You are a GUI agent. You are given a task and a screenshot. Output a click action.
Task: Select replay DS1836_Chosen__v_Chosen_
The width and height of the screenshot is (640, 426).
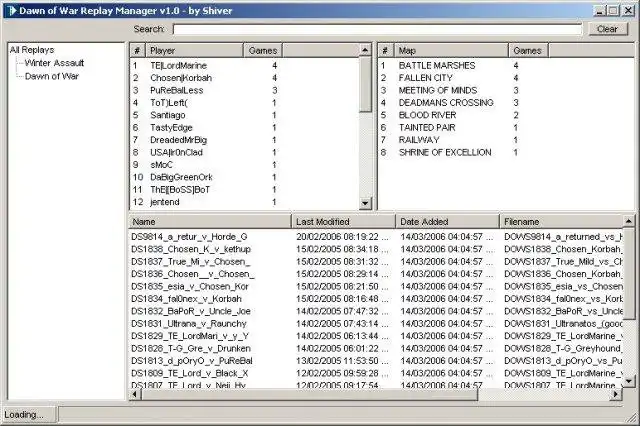point(192,274)
